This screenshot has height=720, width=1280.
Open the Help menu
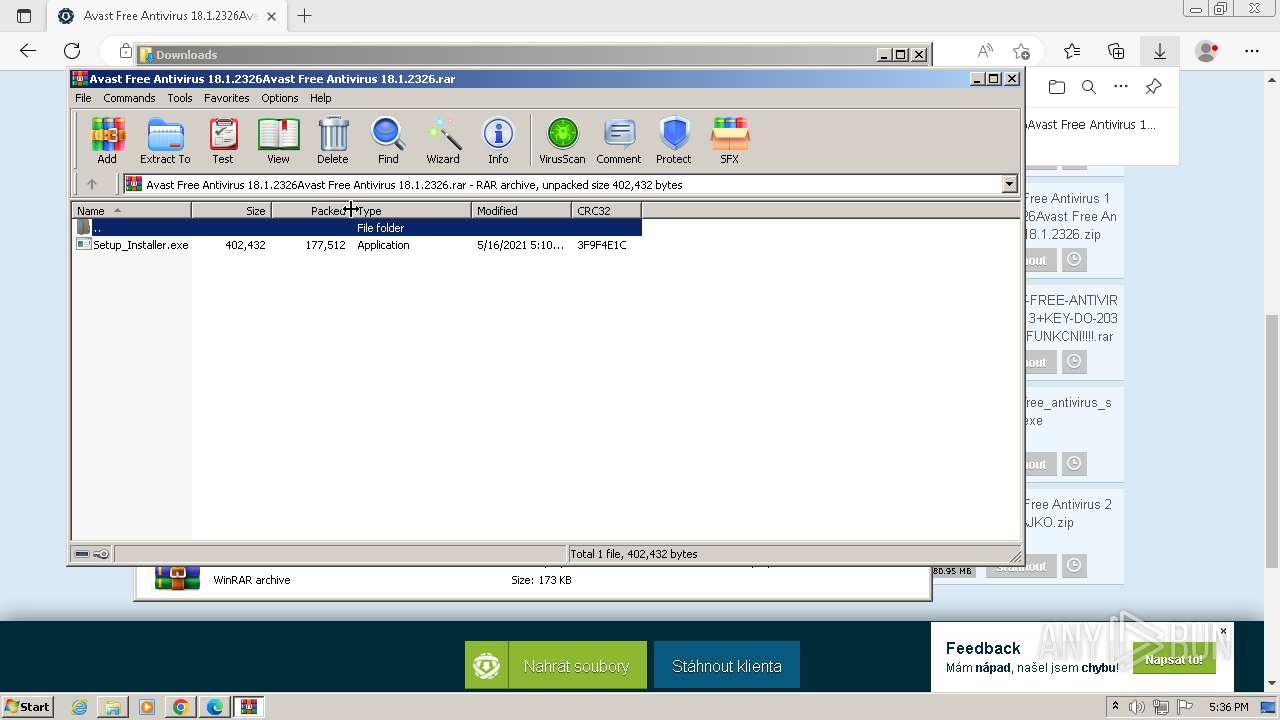pos(321,98)
